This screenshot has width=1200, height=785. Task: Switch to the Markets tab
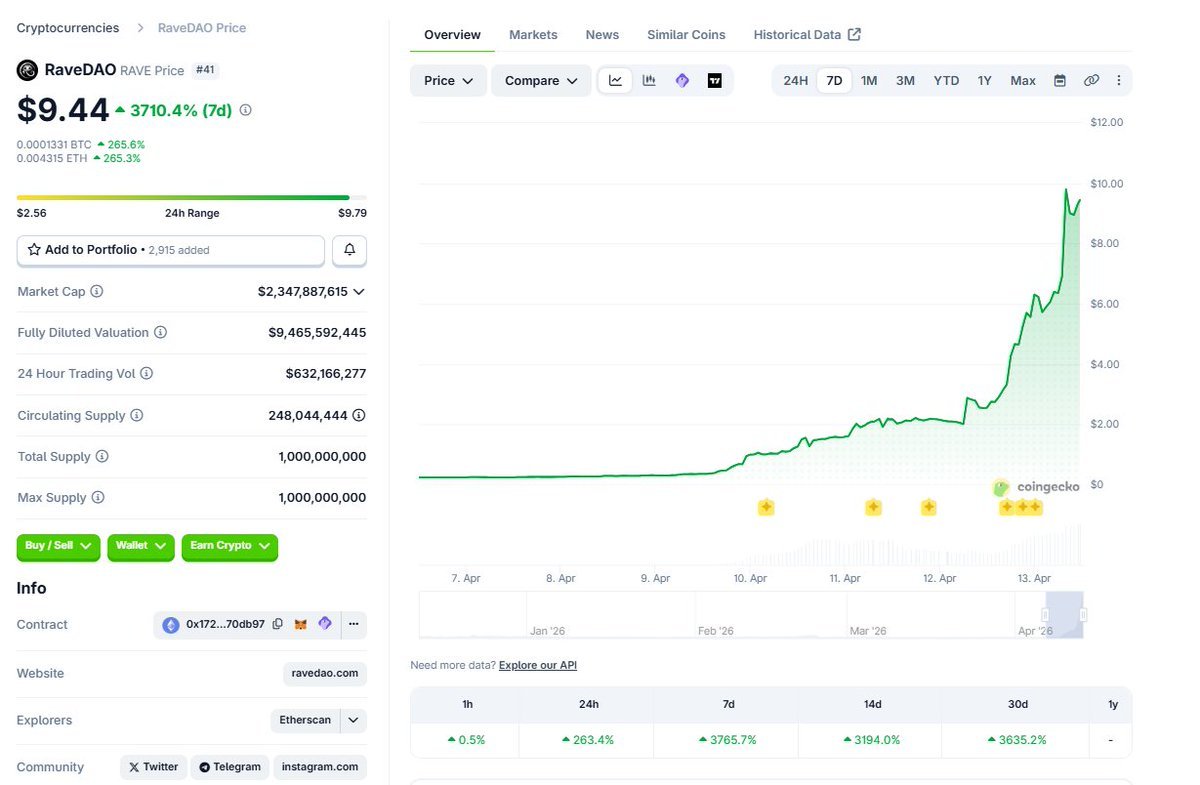(533, 34)
